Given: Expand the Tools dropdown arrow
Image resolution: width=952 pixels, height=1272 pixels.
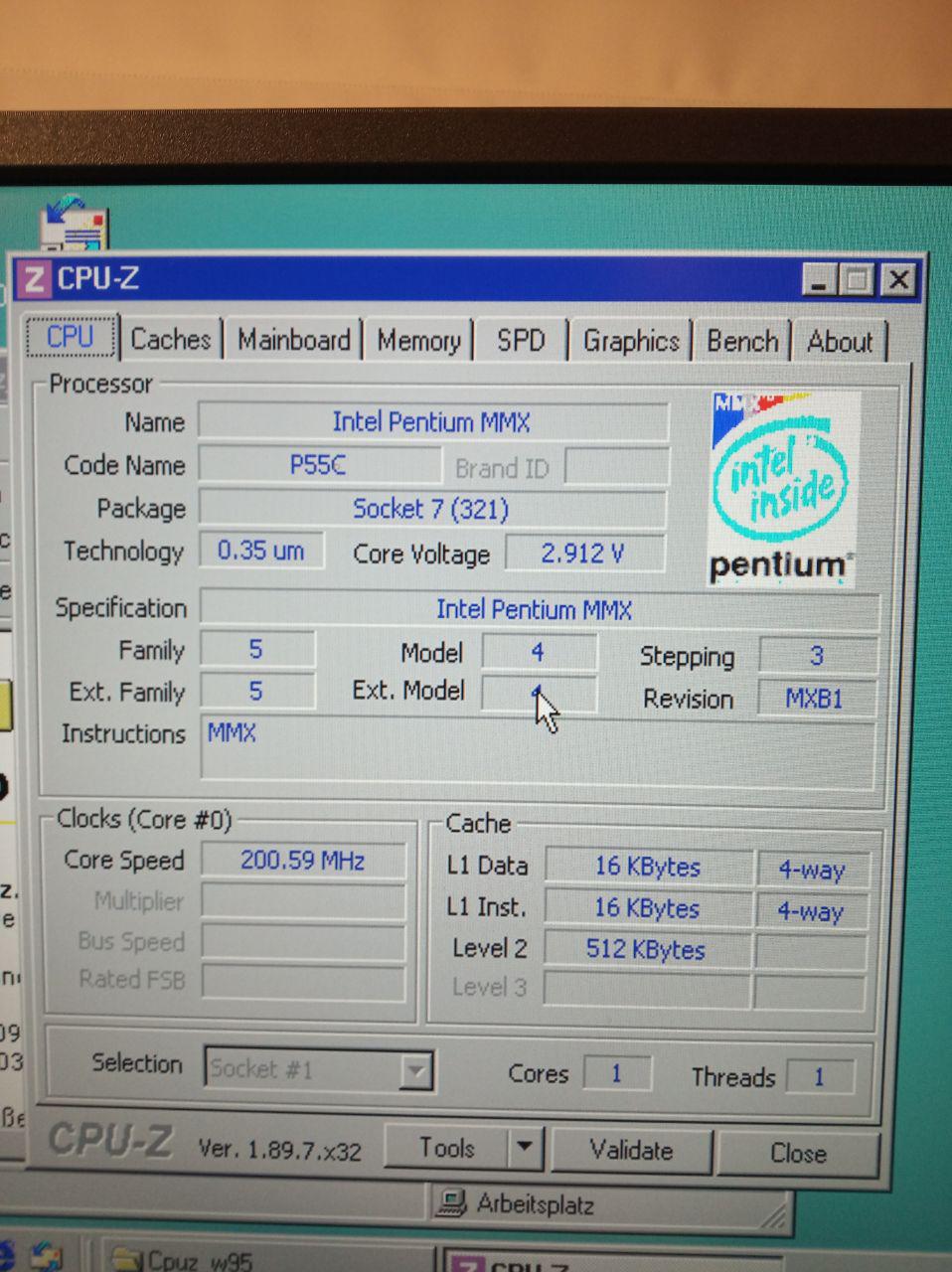Looking at the screenshot, I should point(524,1149).
